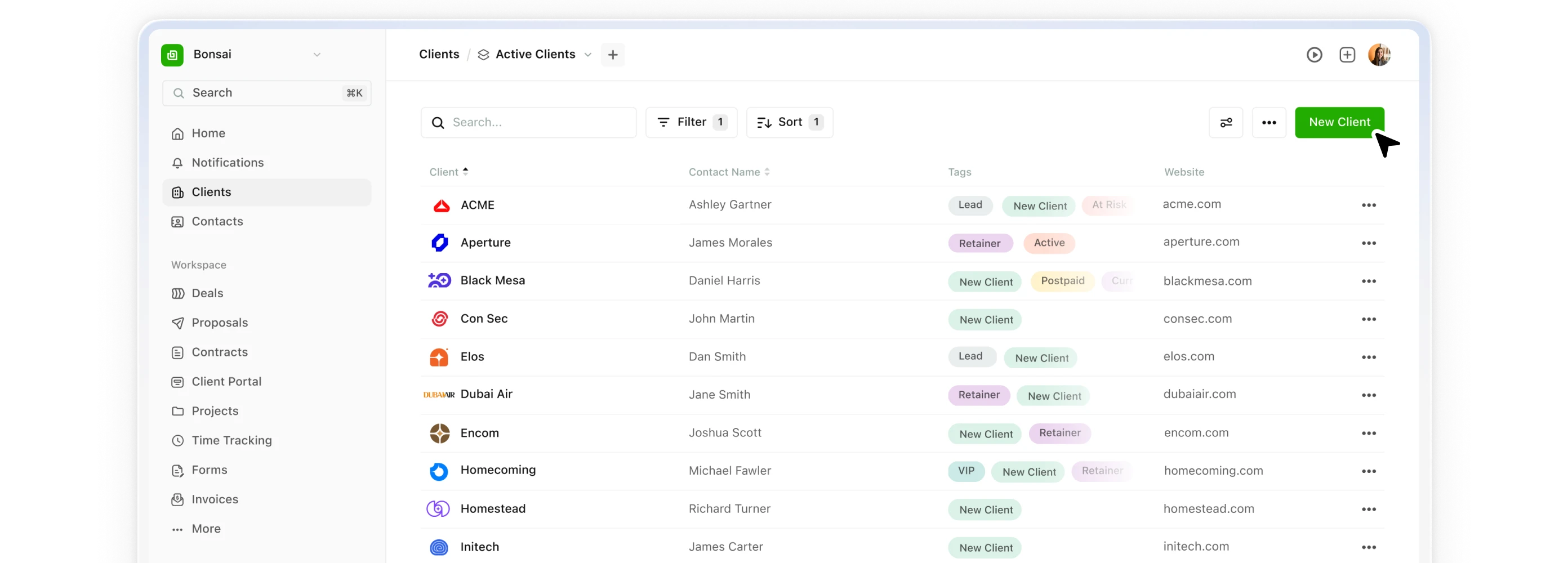Click the acme.com website link
This screenshot has height=563, width=1568.
(x=1192, y=204)
